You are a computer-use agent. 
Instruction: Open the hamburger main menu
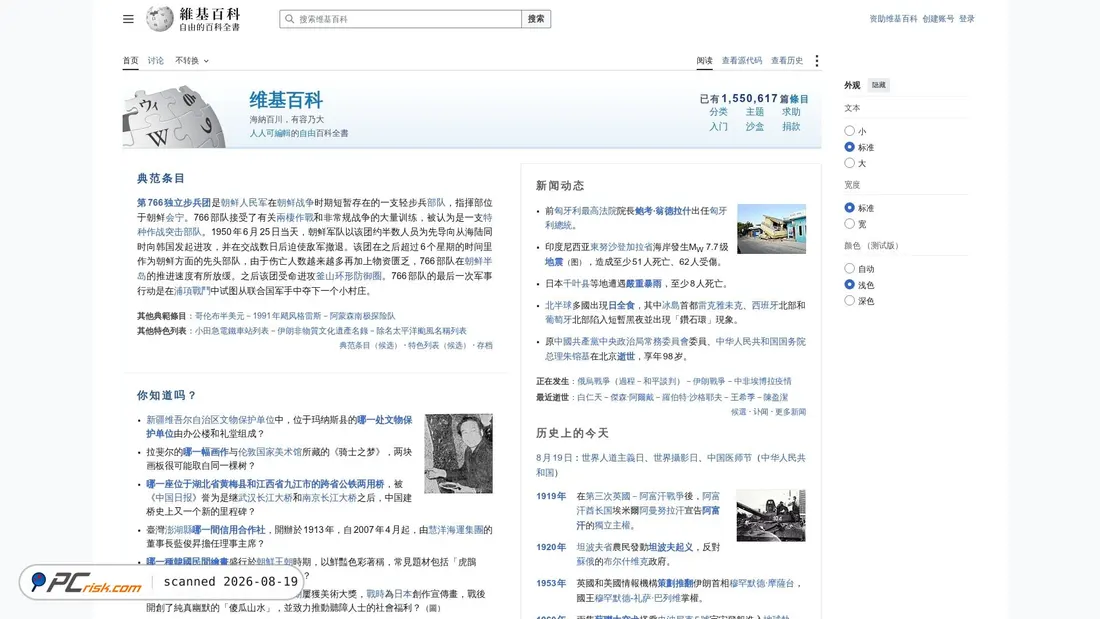point(128,19)
